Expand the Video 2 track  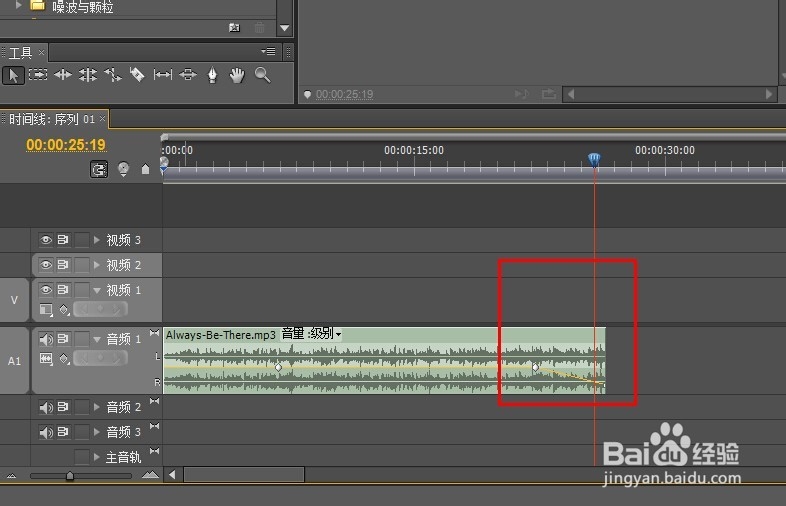[97, 264]
